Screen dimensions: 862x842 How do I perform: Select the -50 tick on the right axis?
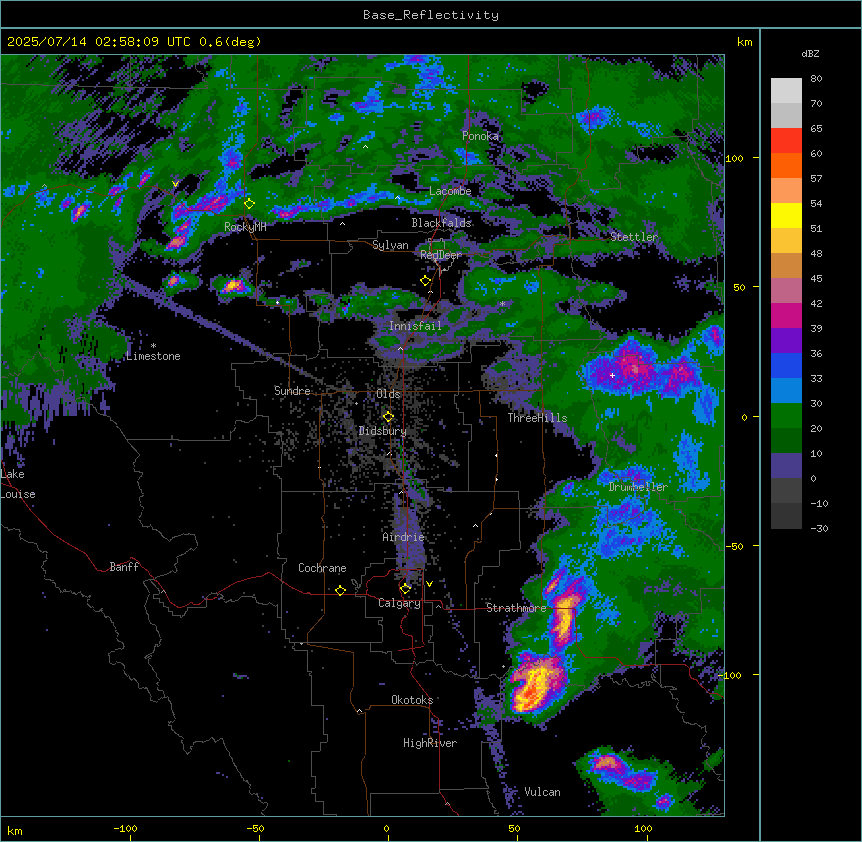734,546
